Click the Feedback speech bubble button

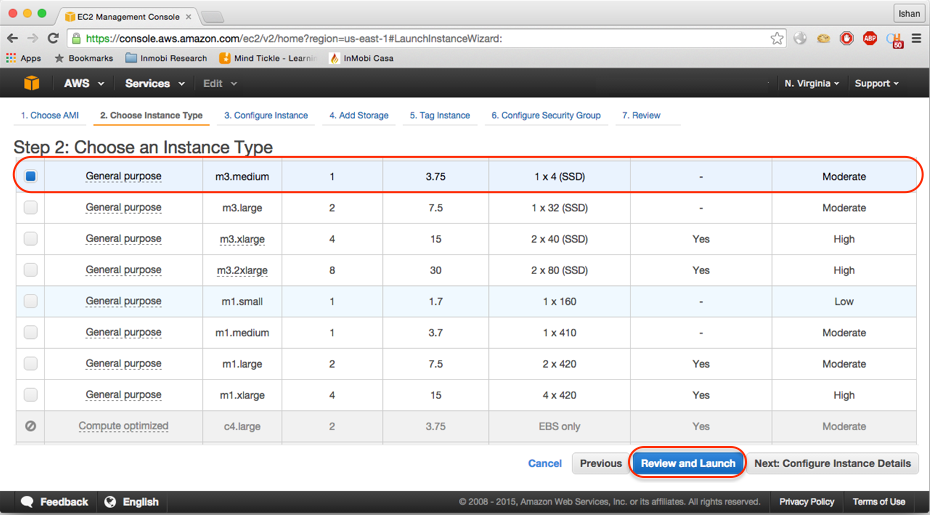pyautogui.click(x=55, y=502)
